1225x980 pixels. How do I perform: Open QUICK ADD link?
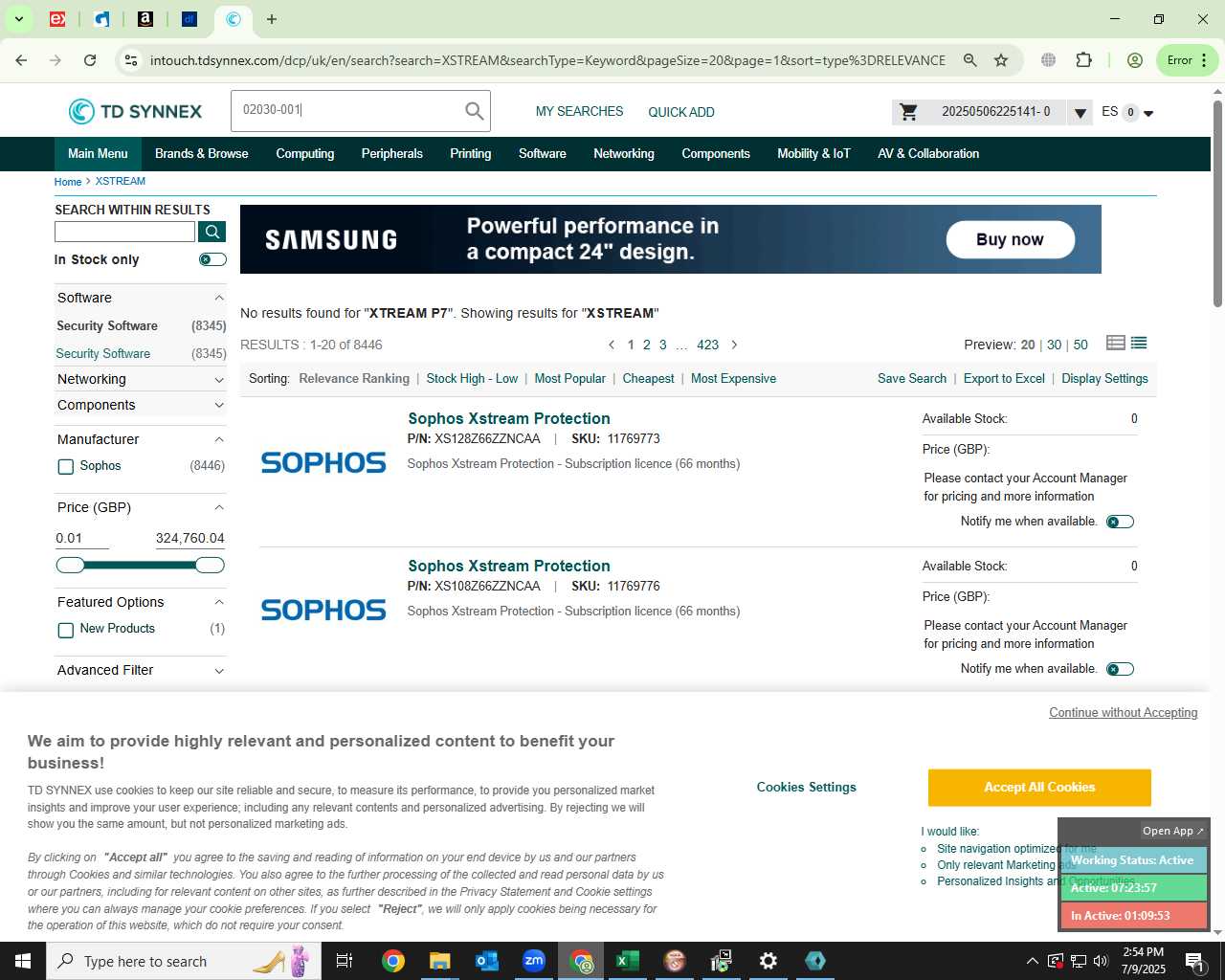pos(681,112)
